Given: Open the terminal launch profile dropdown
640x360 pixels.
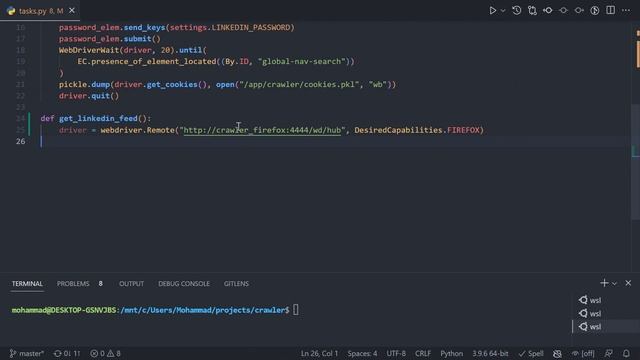Looking at the screenshot, I should pyautogui.click(x=614, y=283).
